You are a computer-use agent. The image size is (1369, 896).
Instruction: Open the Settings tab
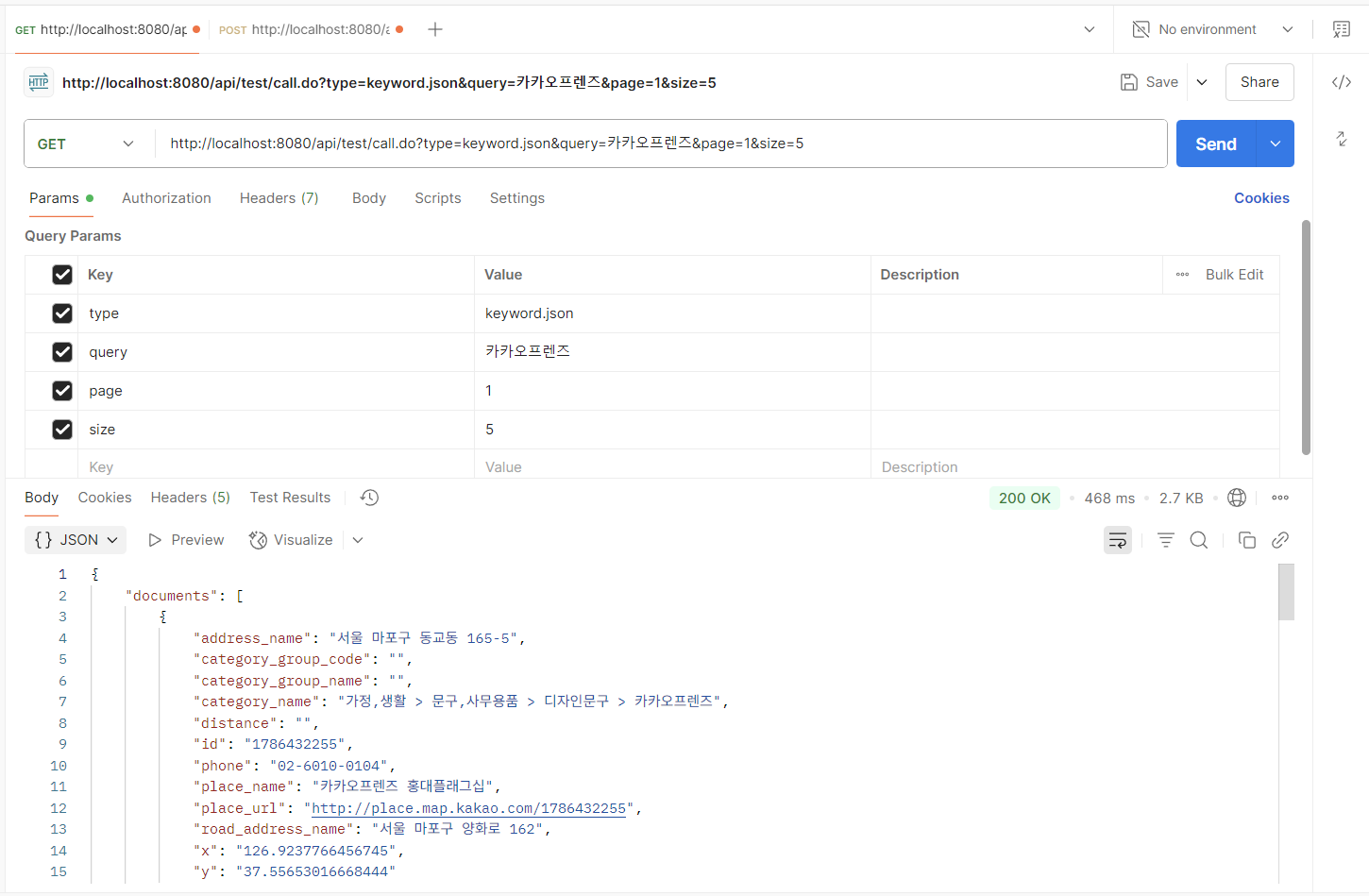[517, 198]
